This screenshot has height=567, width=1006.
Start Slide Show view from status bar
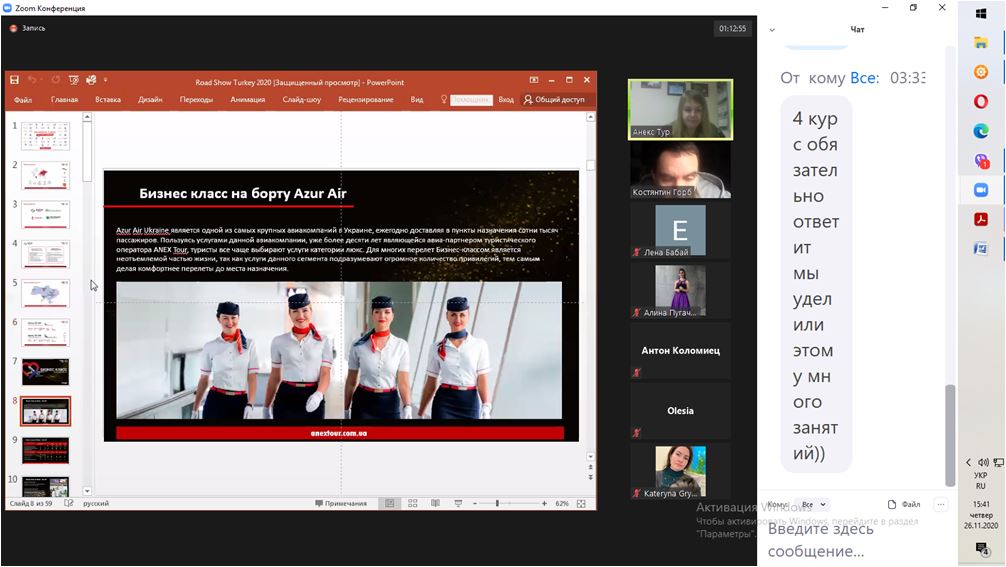[458, 504]
